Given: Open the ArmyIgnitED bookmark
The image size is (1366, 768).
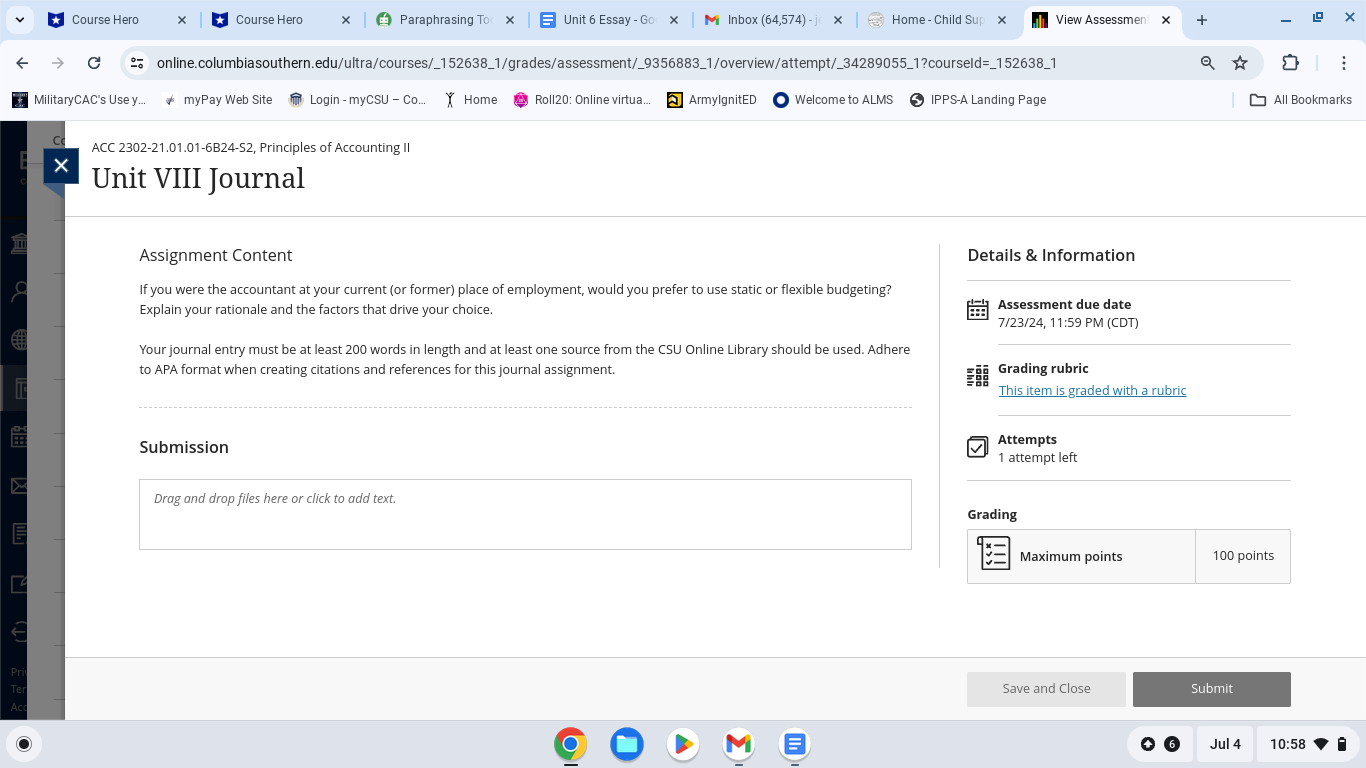Looking at the screenshot, I should [711, 100].
